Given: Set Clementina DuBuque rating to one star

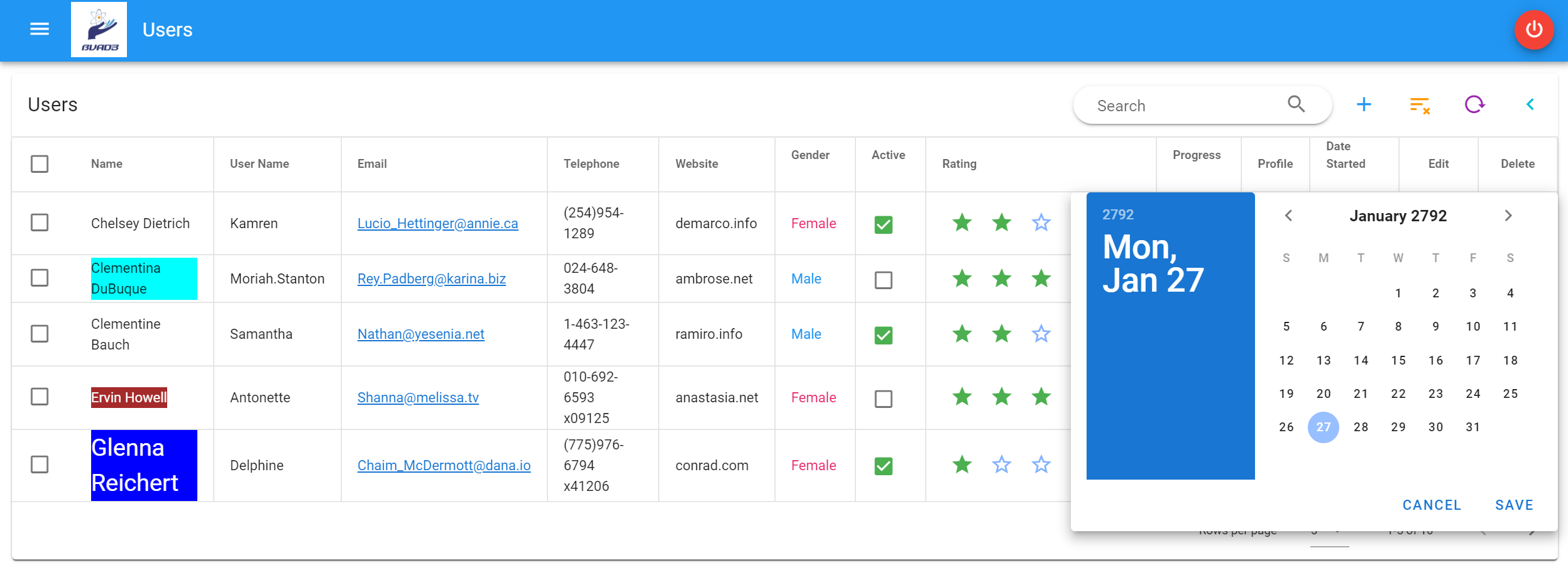Looking at the screenshot, I should [962, 278].
